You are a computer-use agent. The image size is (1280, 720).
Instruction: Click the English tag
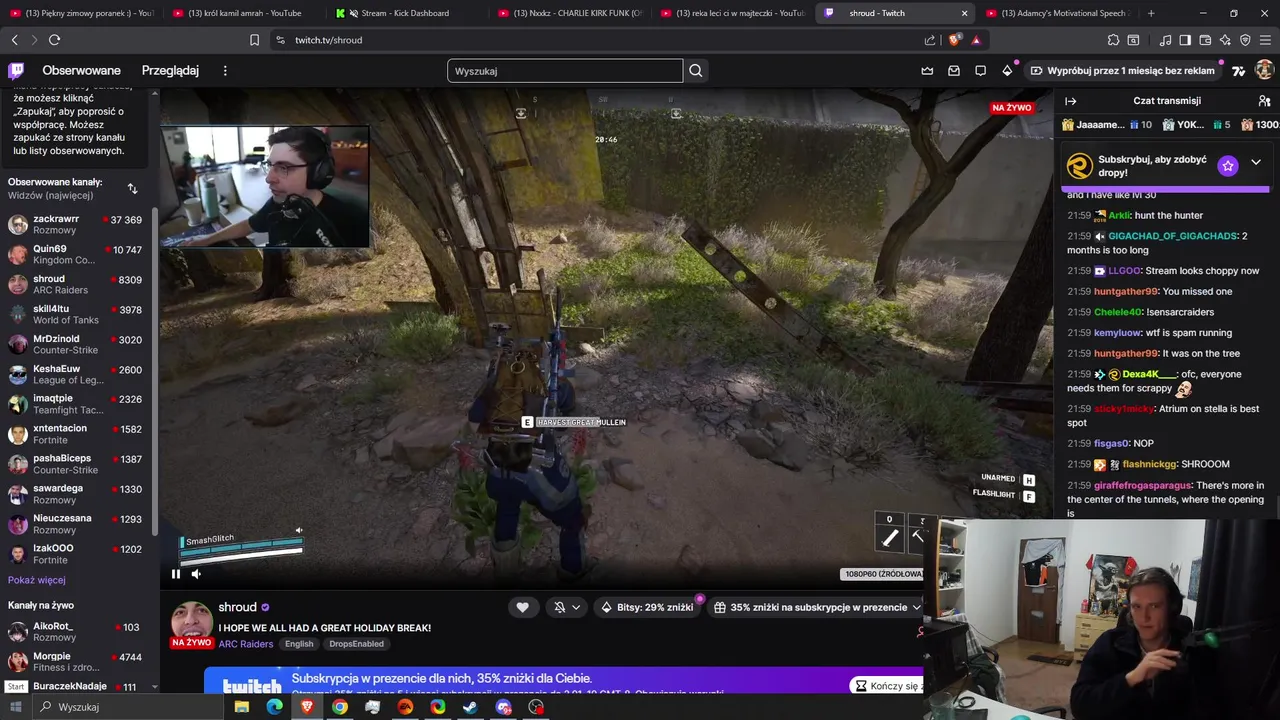[299, 644]
